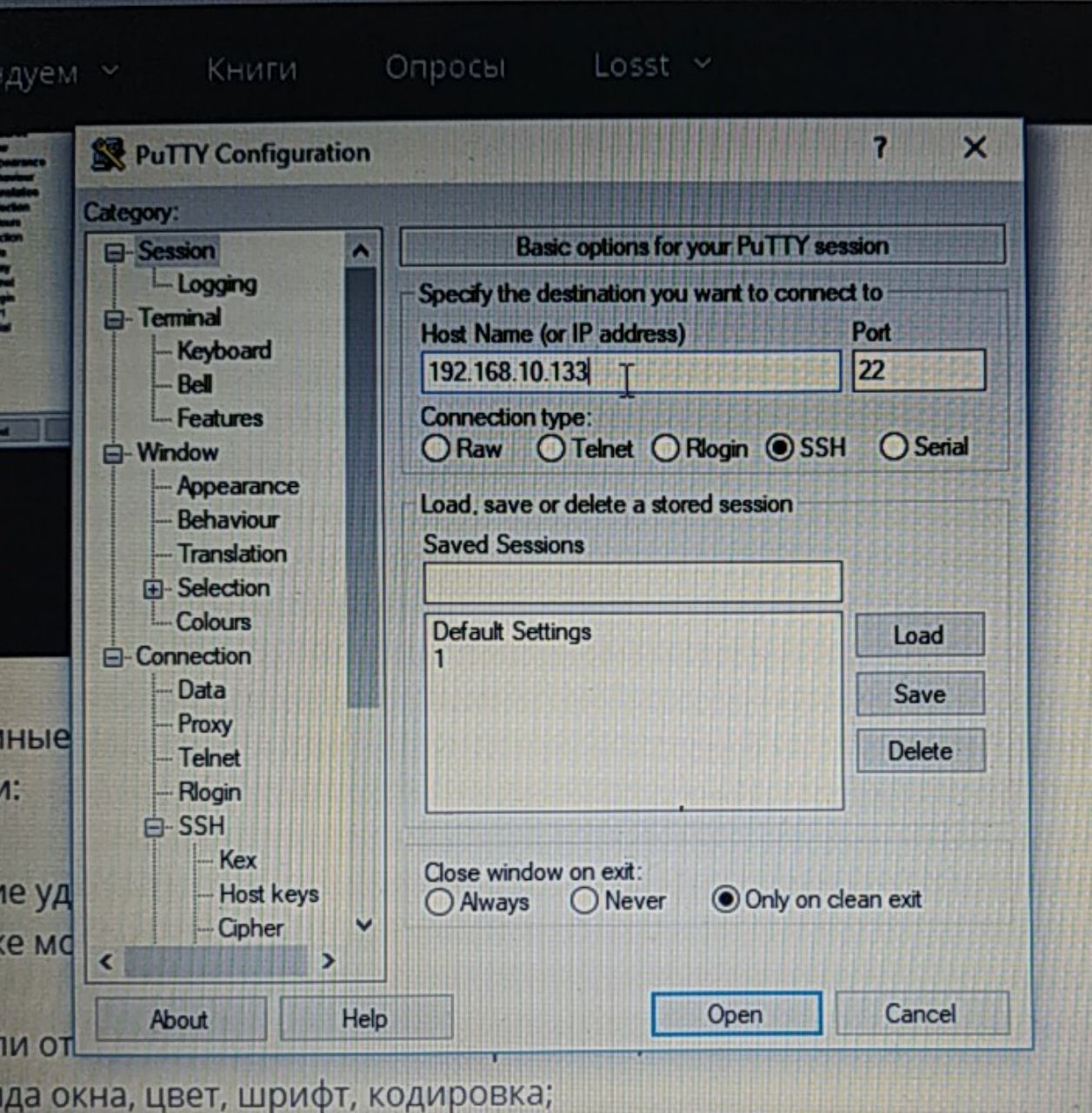Click the Open button
This screenshot has width=1092, height=1113.
(736, 1015)
